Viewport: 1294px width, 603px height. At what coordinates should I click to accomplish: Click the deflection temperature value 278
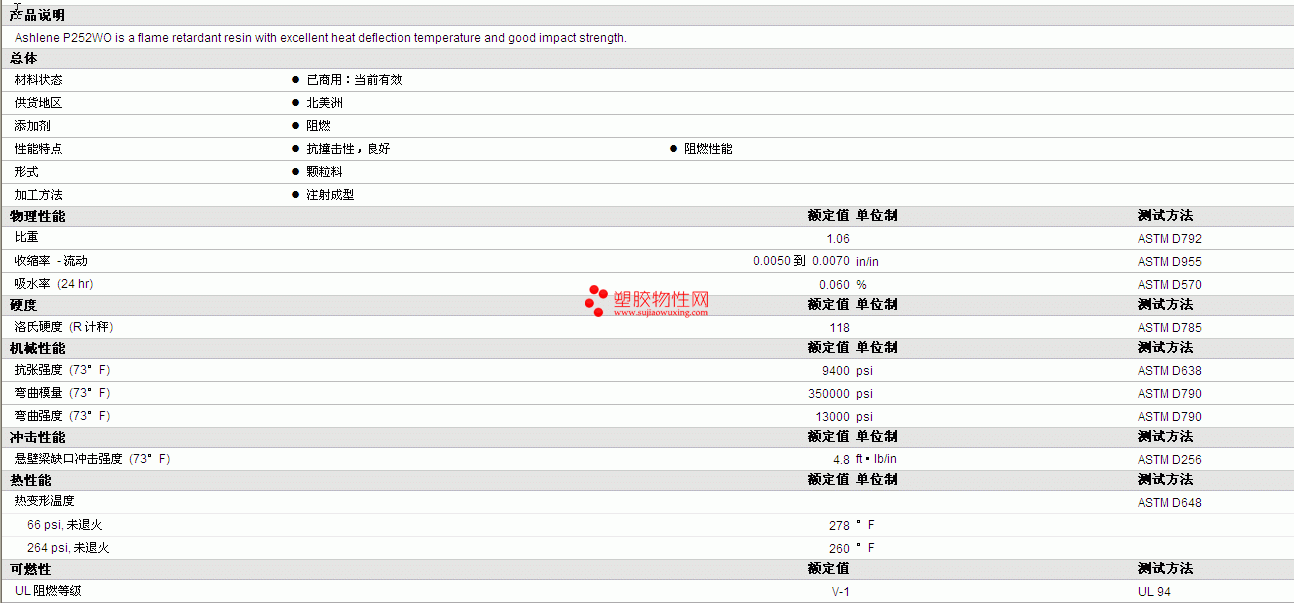[x=840, y=526]
